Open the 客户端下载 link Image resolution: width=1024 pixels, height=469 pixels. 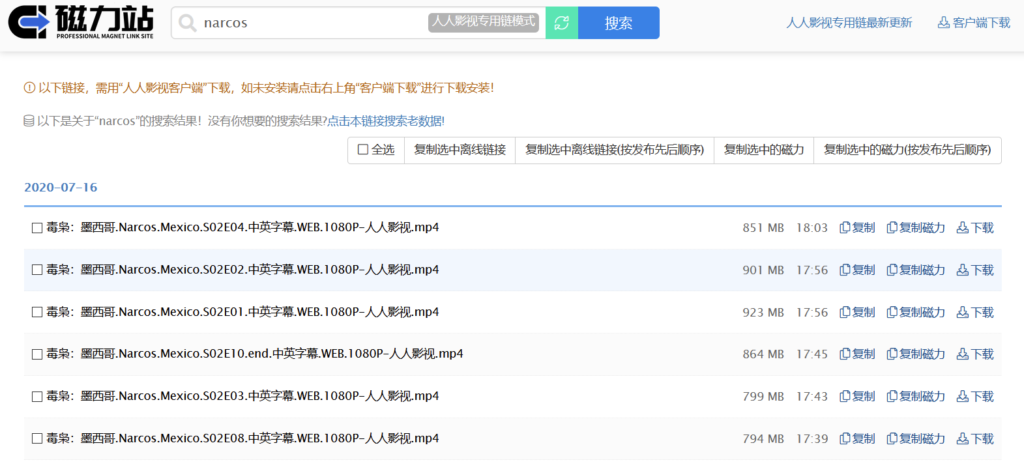click(x=974, y=23)
